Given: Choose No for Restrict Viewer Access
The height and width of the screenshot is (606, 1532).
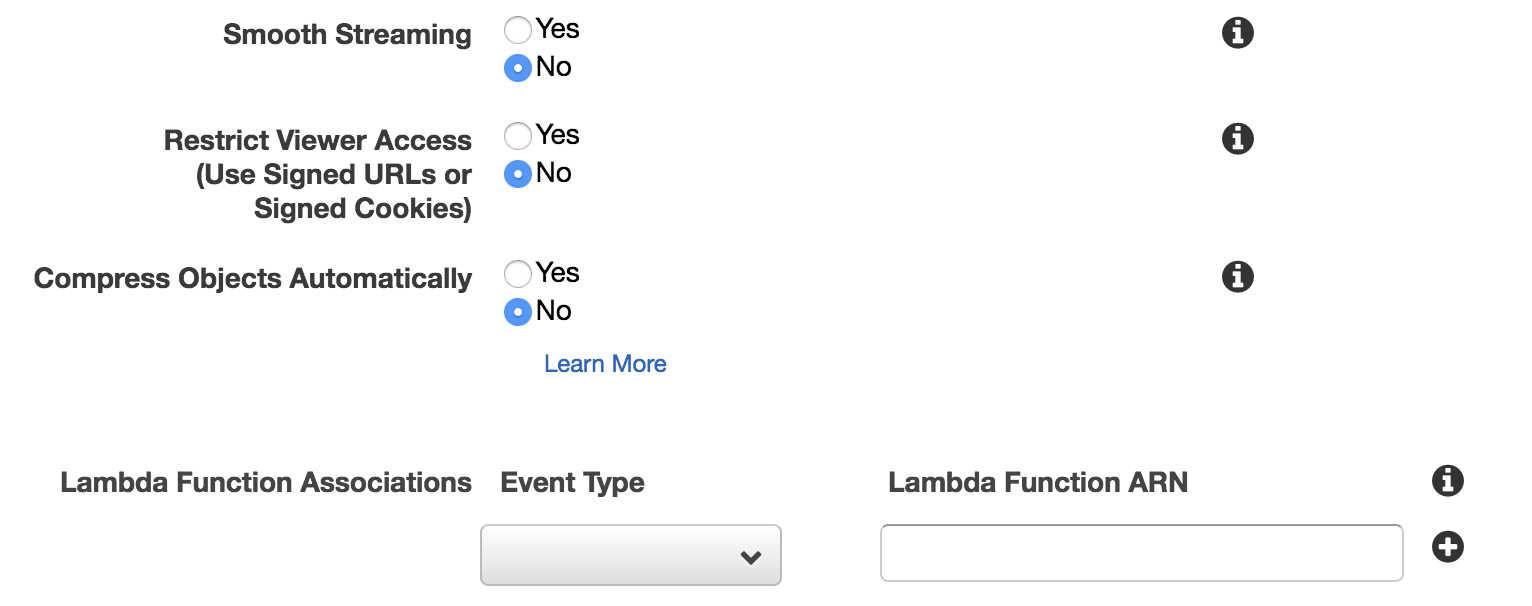Looking at the screenshot, I should pos(517,174).
